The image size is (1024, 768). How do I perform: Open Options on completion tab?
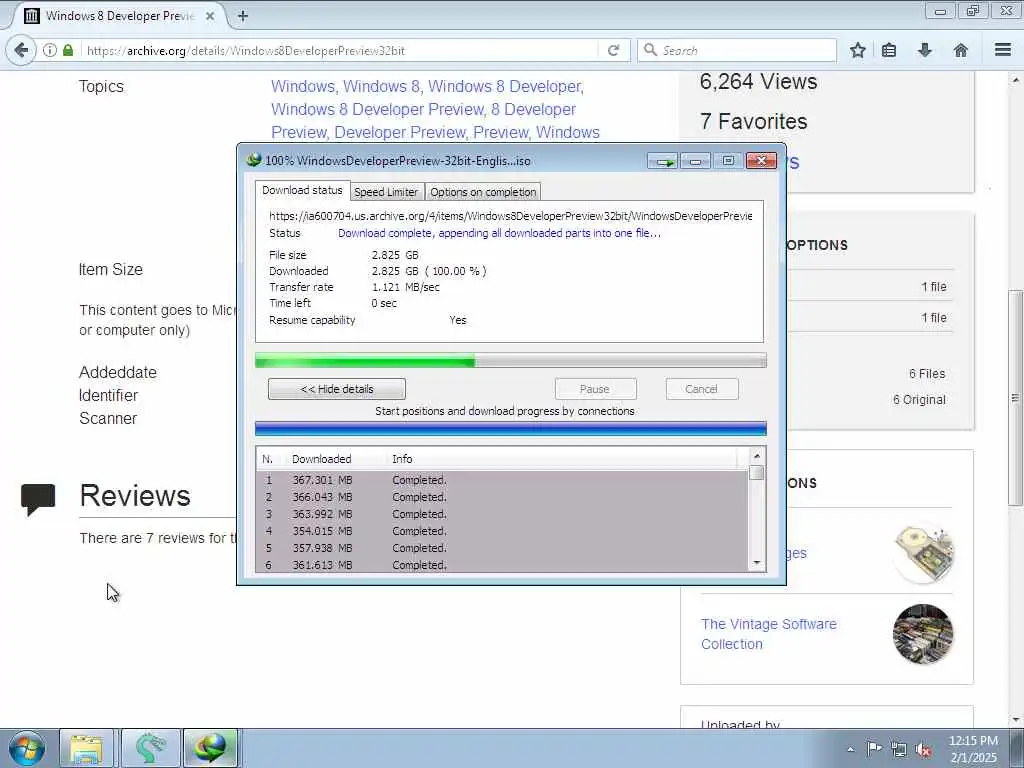click(483, 192)
